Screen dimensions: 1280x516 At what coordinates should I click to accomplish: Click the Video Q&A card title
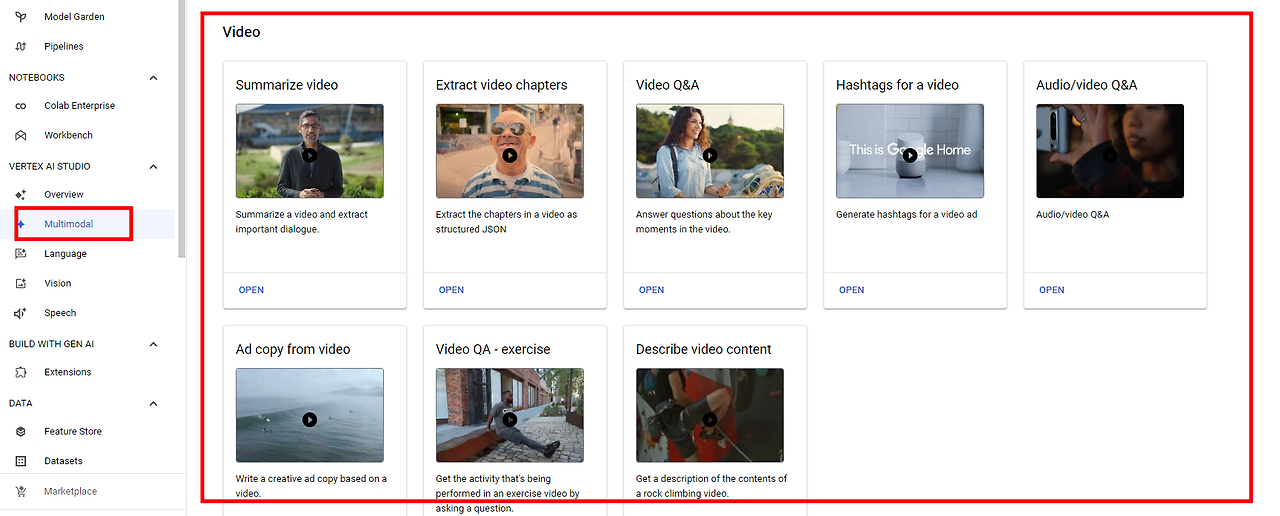pyautogui.click(x=668, y=85)
